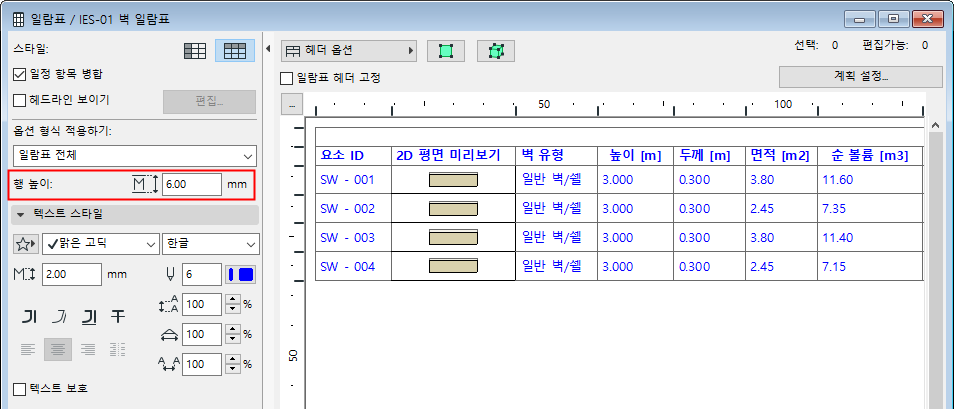Click the row height 6.00 input field
954x409 pixels.
point(192,184)
